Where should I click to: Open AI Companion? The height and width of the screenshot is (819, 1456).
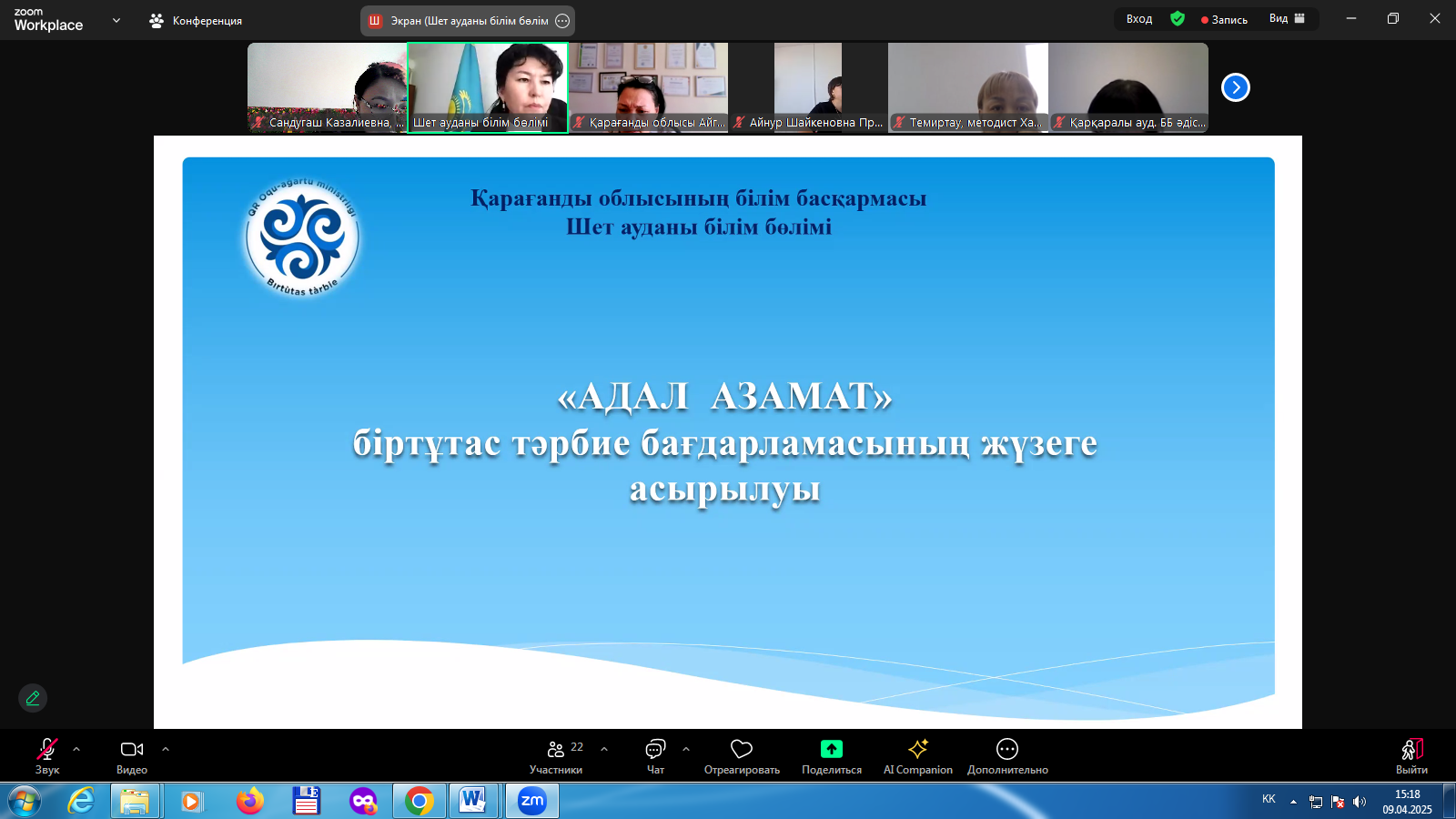pos(917,755)
